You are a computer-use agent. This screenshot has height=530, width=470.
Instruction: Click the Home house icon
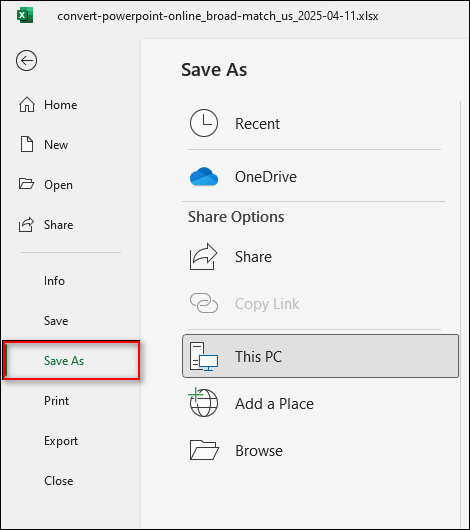click(27, 104)
